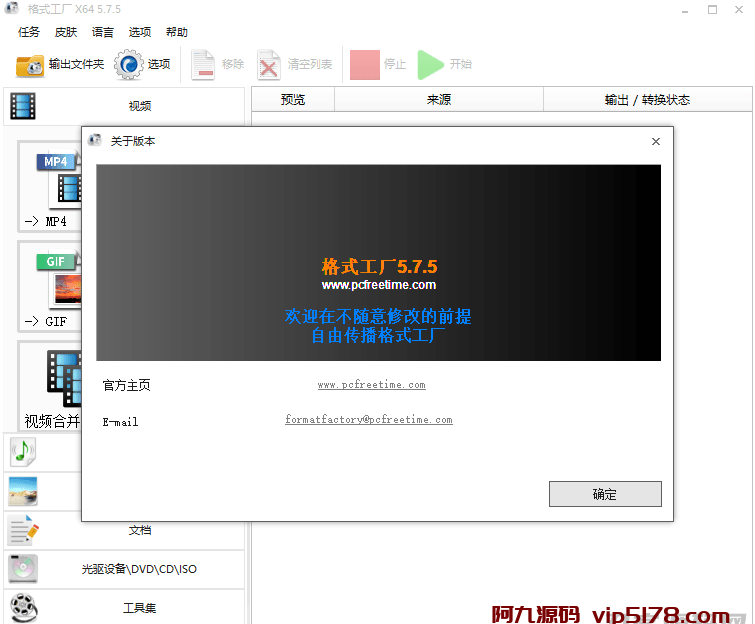Click the 输出文件夹 folder icon
Viewport: 755px width, 624px height.
tap(30, 65)
